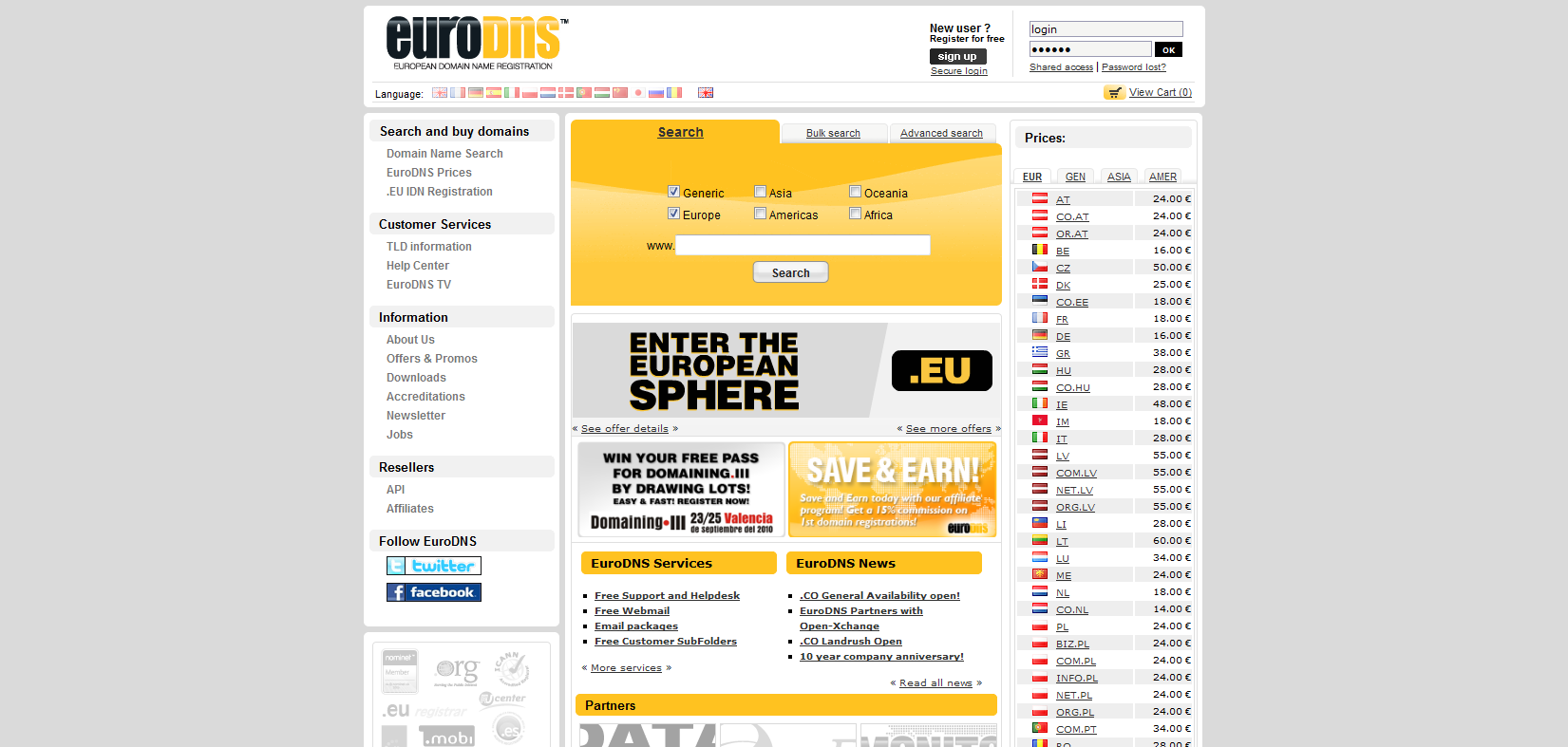This screenshot has height=747, width=1568.
Task: Open Free Support and Helpdesk link
Action: point(667,596)
